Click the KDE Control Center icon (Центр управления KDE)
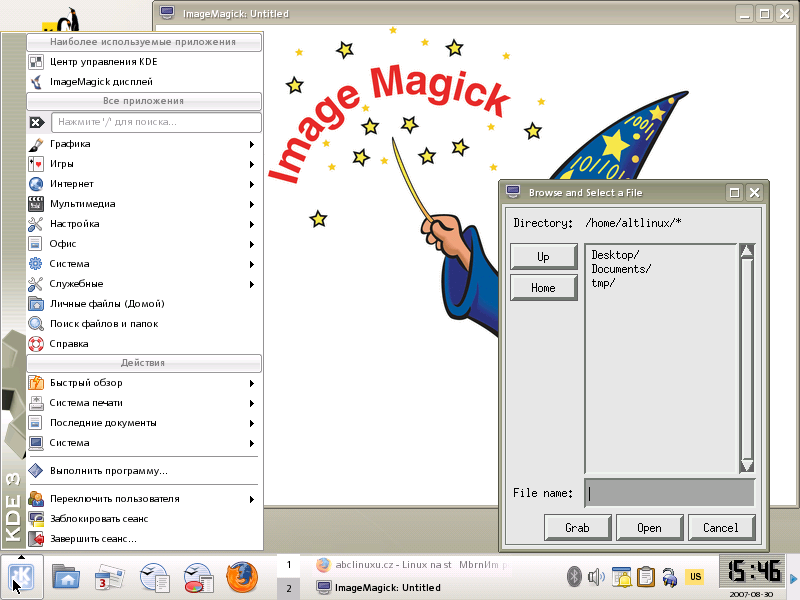 pyautogui.click(x=36, y=62)
